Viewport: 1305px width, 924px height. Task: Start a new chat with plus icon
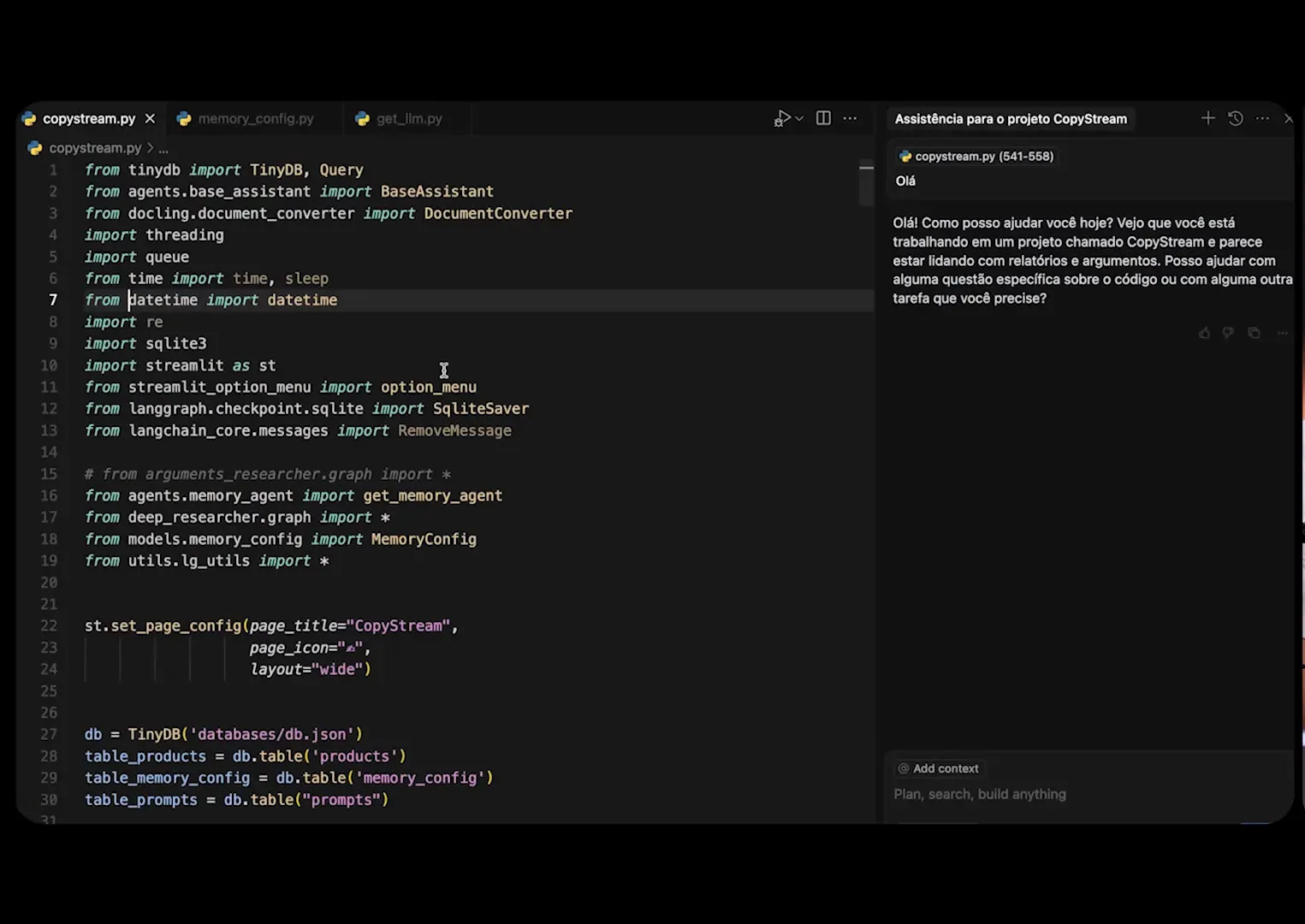(x=1207, y=118)
